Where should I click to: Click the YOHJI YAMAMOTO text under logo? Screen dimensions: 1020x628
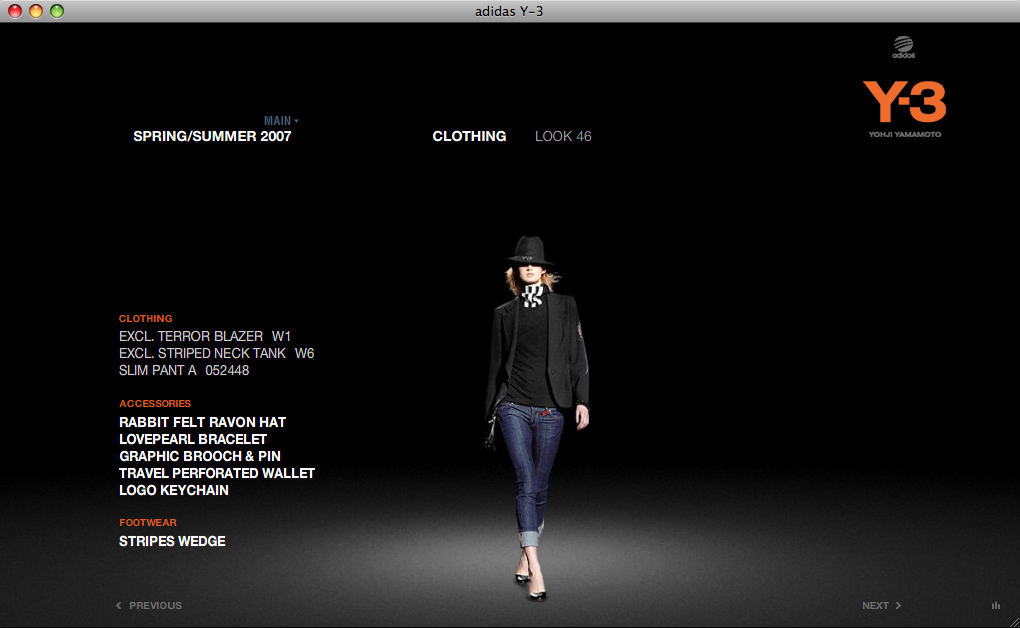coord(904,135)
